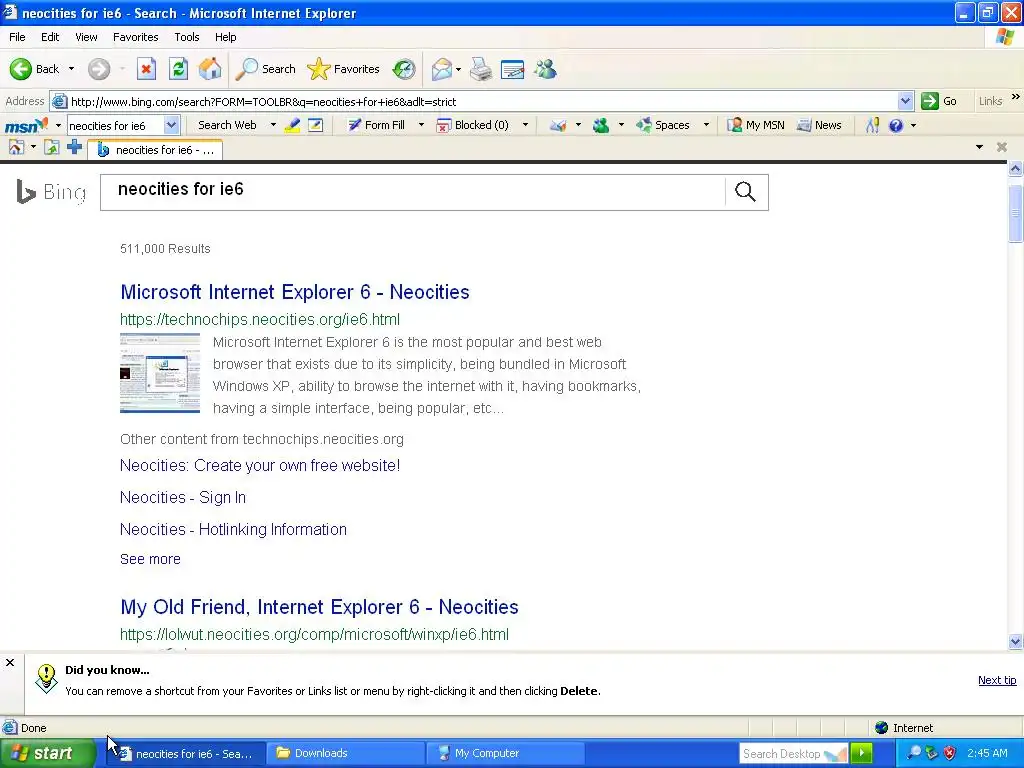The image size is (1024, 768).
Task: Click the Bing magnifier search button
Action: pyautogui.click(x=746, y=192)
